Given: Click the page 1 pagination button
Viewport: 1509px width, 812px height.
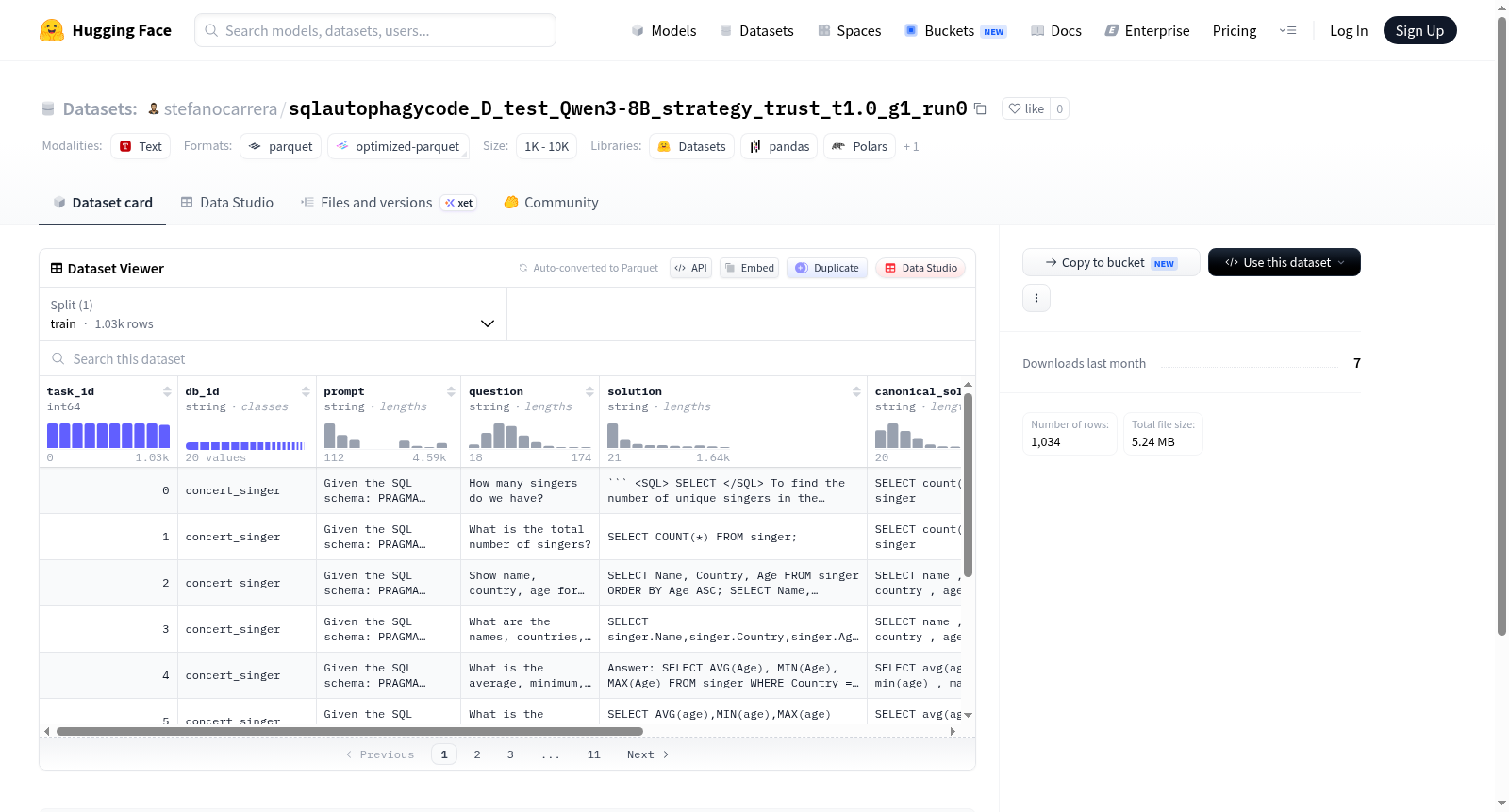Looking at the screenshot, I should 444,754.
